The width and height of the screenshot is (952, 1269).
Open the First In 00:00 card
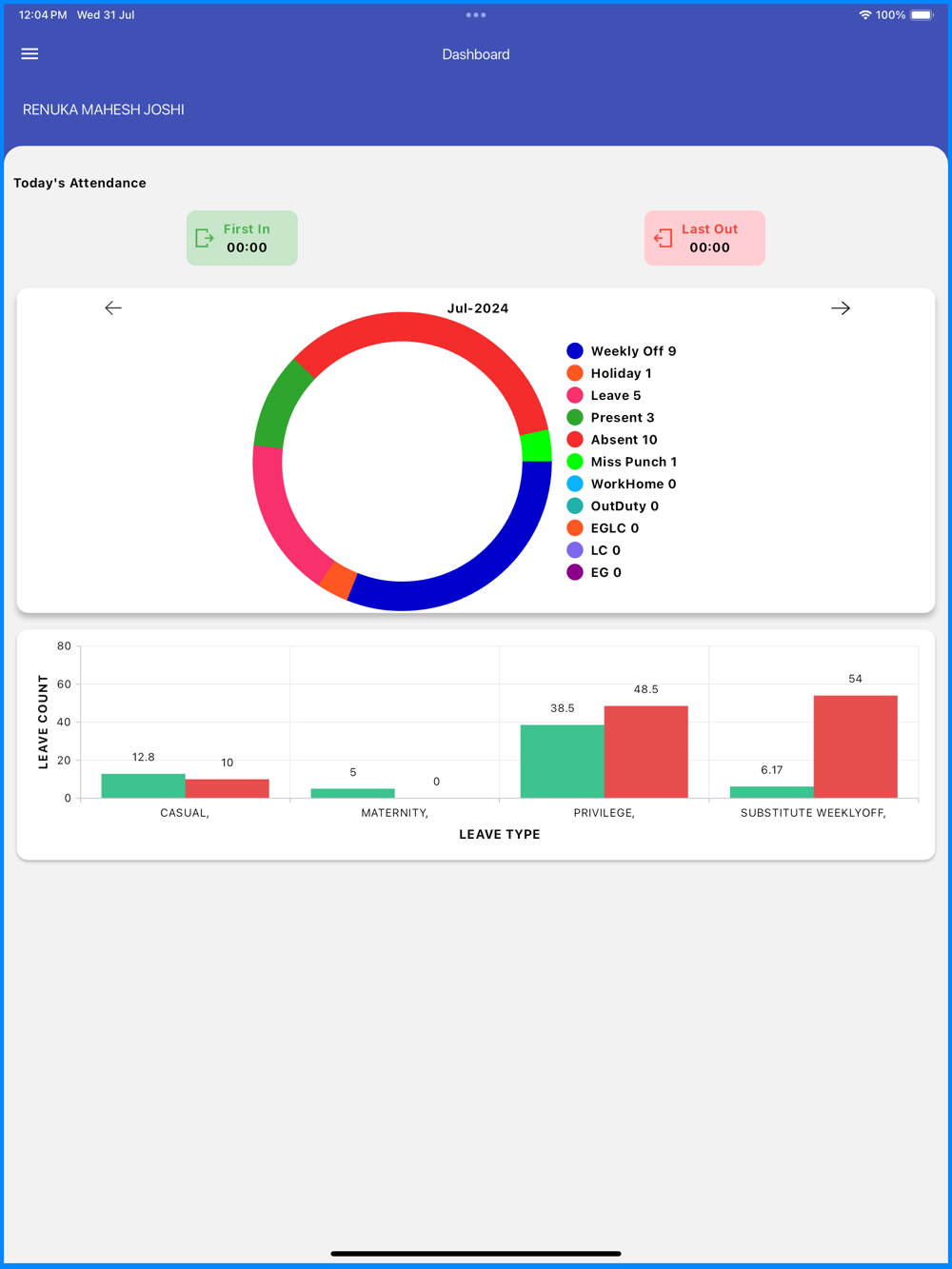coord(242,238)
